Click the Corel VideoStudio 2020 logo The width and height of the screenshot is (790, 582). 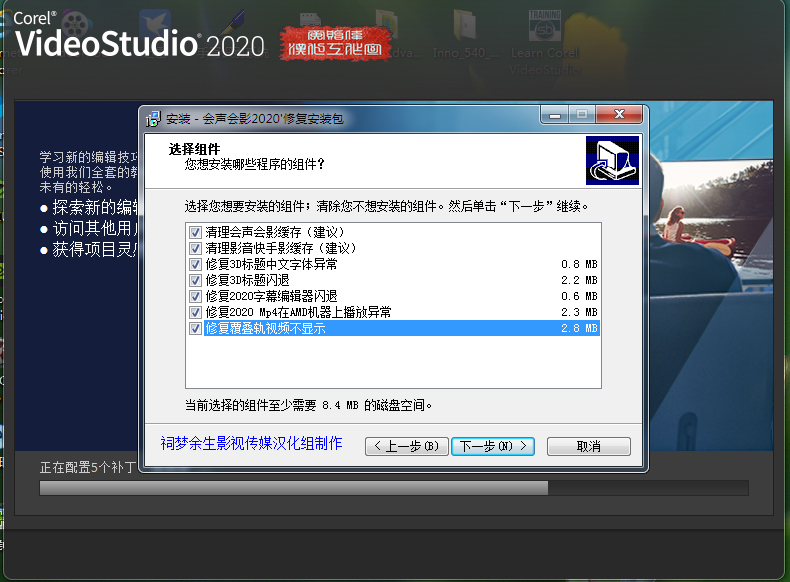(138, 35)
